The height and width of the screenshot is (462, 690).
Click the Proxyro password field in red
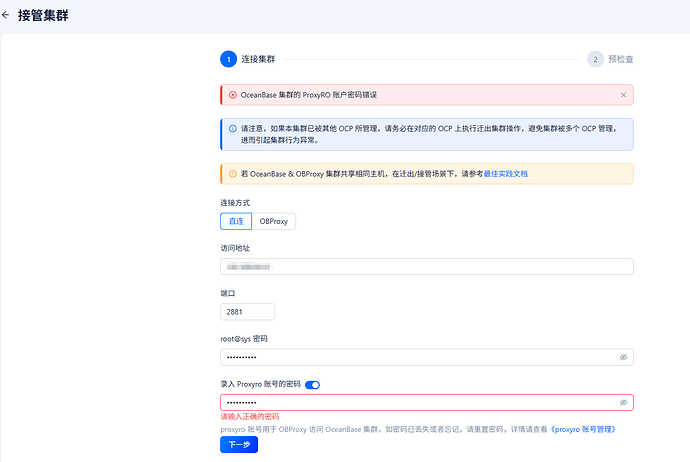point(420,402)
